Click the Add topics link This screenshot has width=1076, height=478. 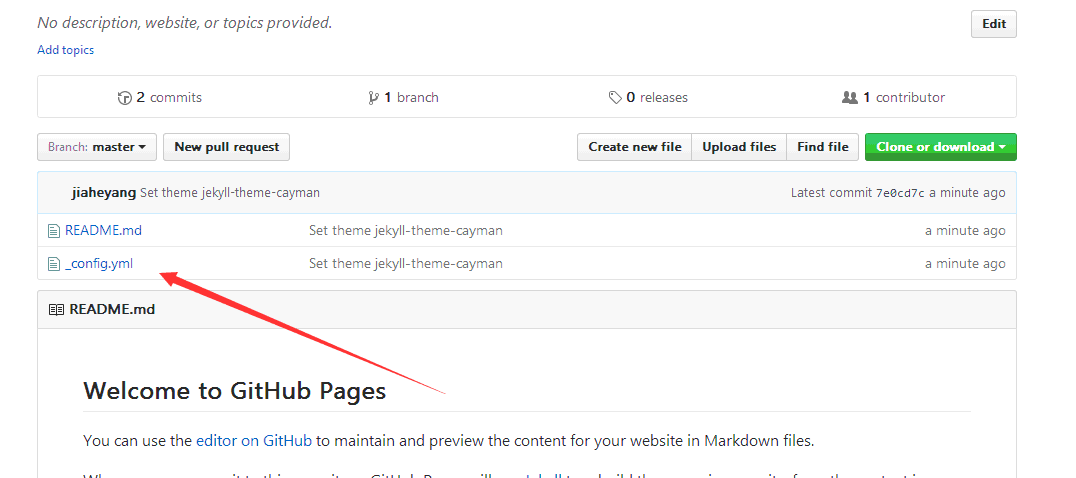(66, 50)
